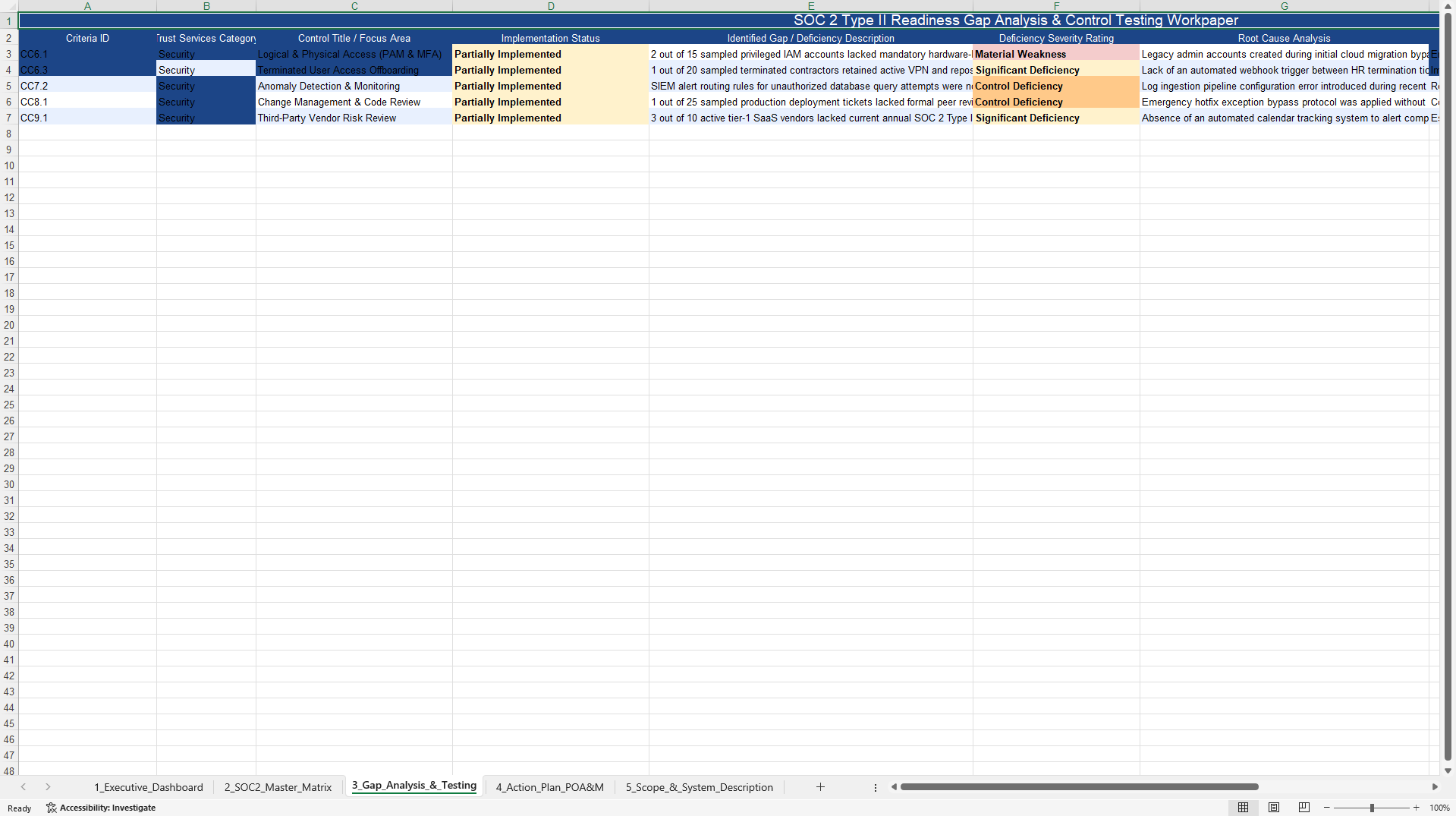Select the 3_Gap_Analysis_&_Testing tab

tap(414, 786)
